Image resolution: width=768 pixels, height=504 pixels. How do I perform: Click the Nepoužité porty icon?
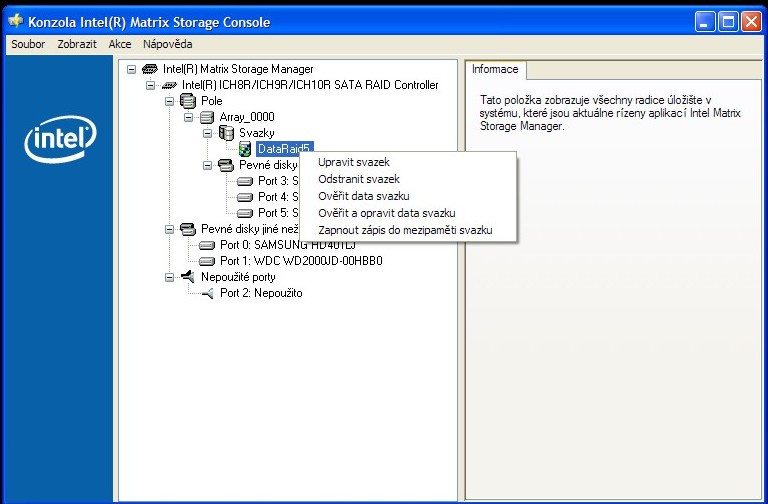(x=188, y=277)
